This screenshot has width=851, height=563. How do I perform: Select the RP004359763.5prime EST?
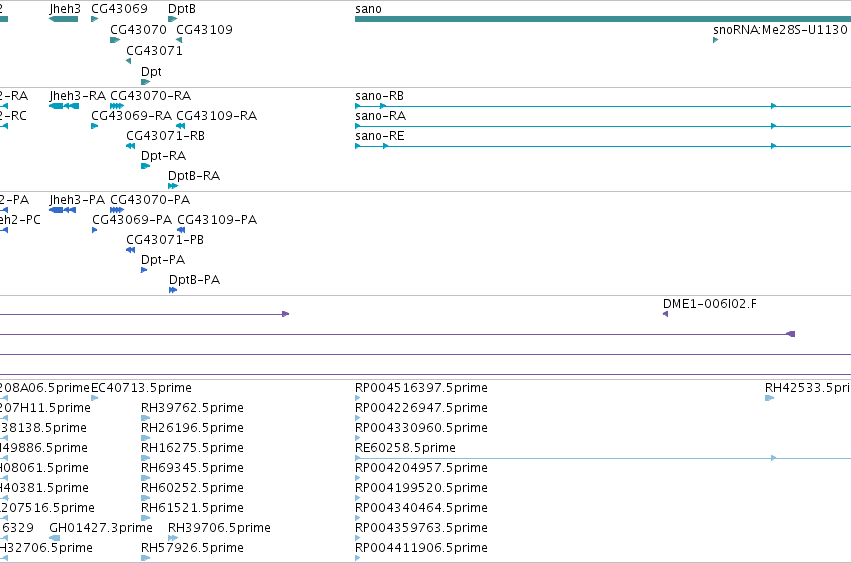358,538
